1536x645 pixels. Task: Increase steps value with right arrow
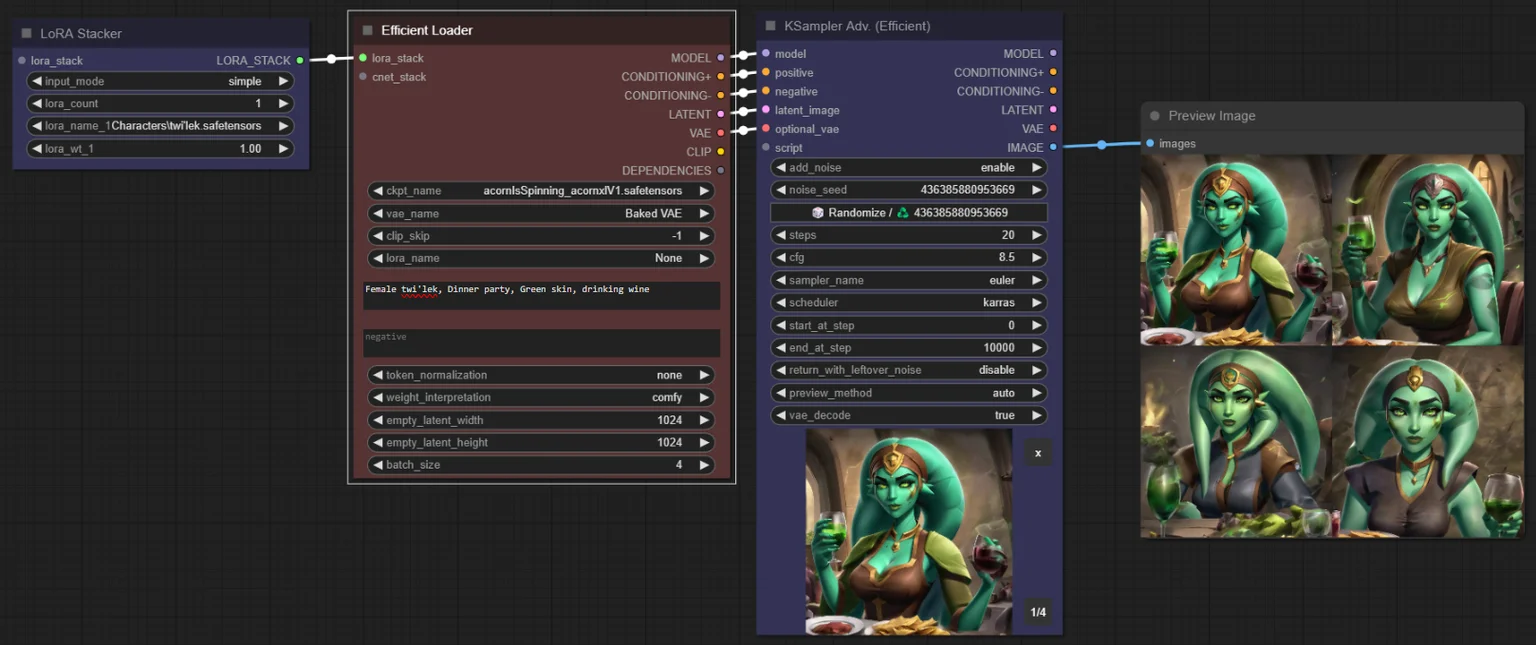(x=1036, y=235)
